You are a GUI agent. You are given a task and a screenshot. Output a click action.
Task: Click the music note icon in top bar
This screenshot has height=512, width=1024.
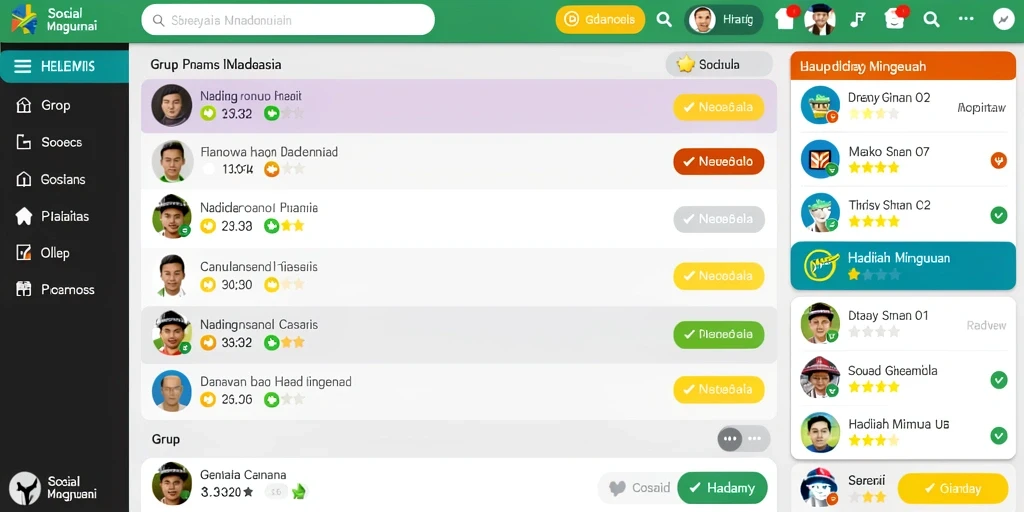point(857,20)
